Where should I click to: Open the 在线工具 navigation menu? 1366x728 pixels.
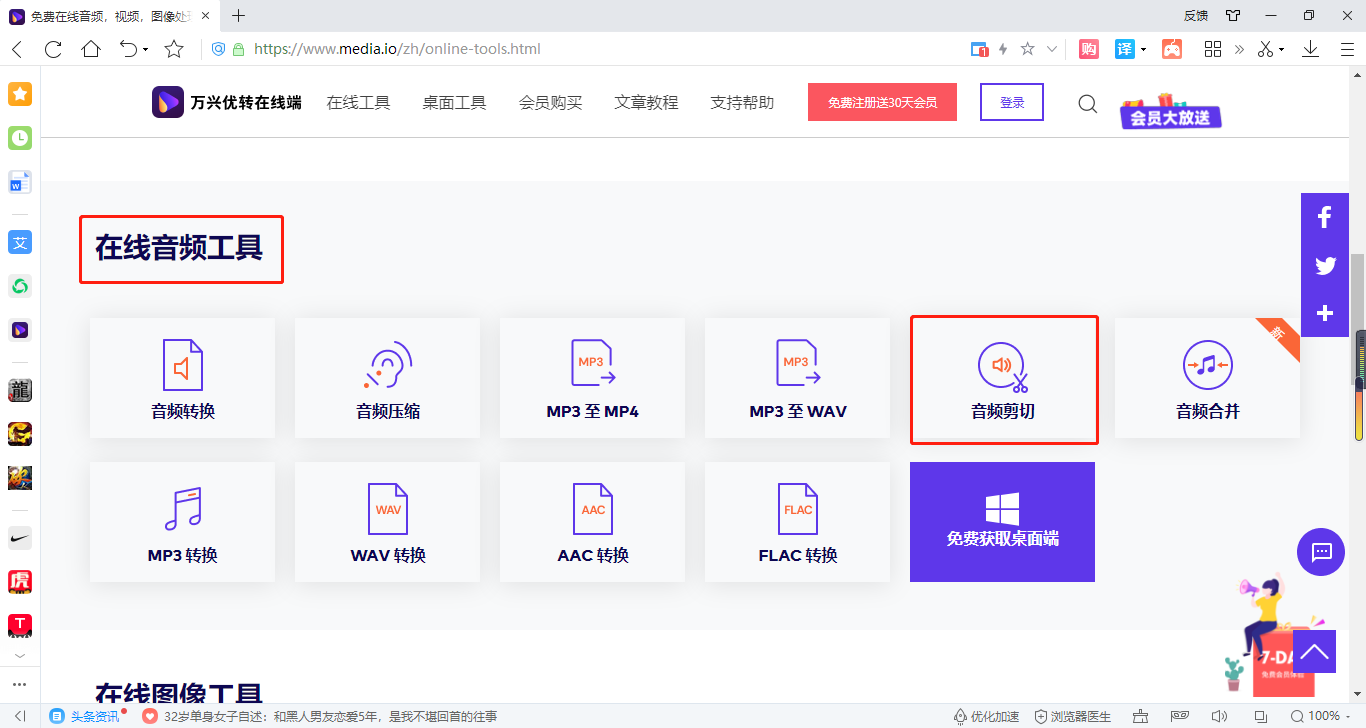tap(358, 102)
